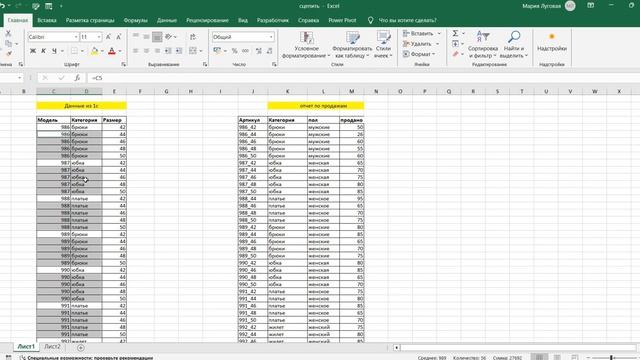Screen dimensions: 640x360
Task: Open Sort and Filter (Сортировка и фильтр)
Action: point(482,44)
